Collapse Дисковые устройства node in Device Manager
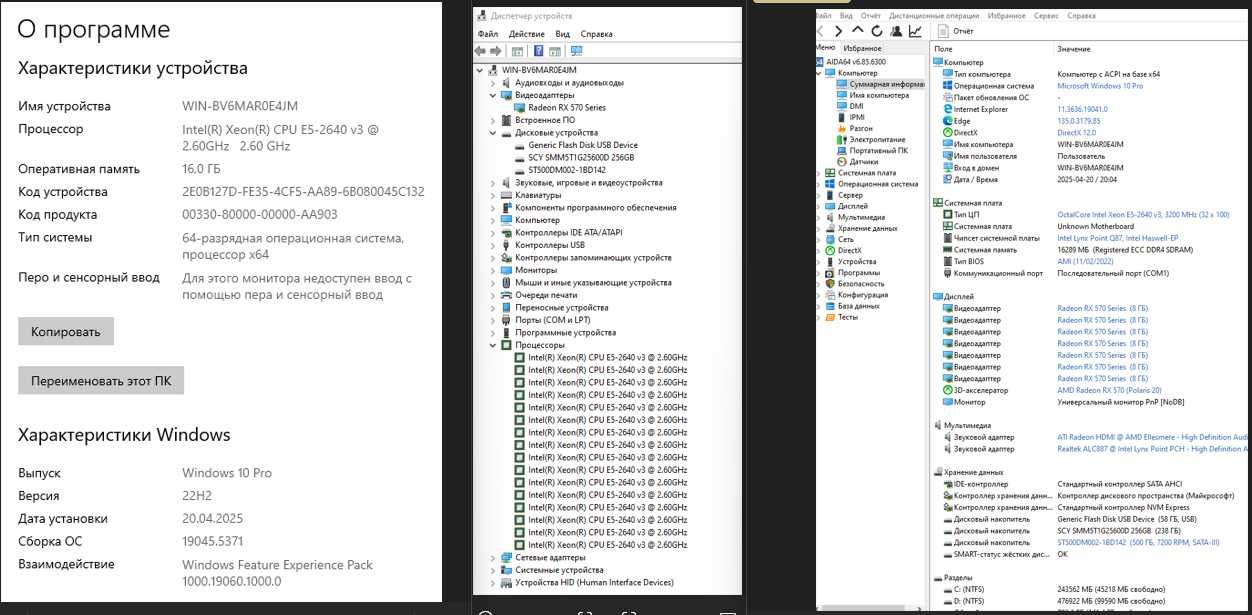The height and width of the screenshot is (615, 1252). (x=493, y=133)
